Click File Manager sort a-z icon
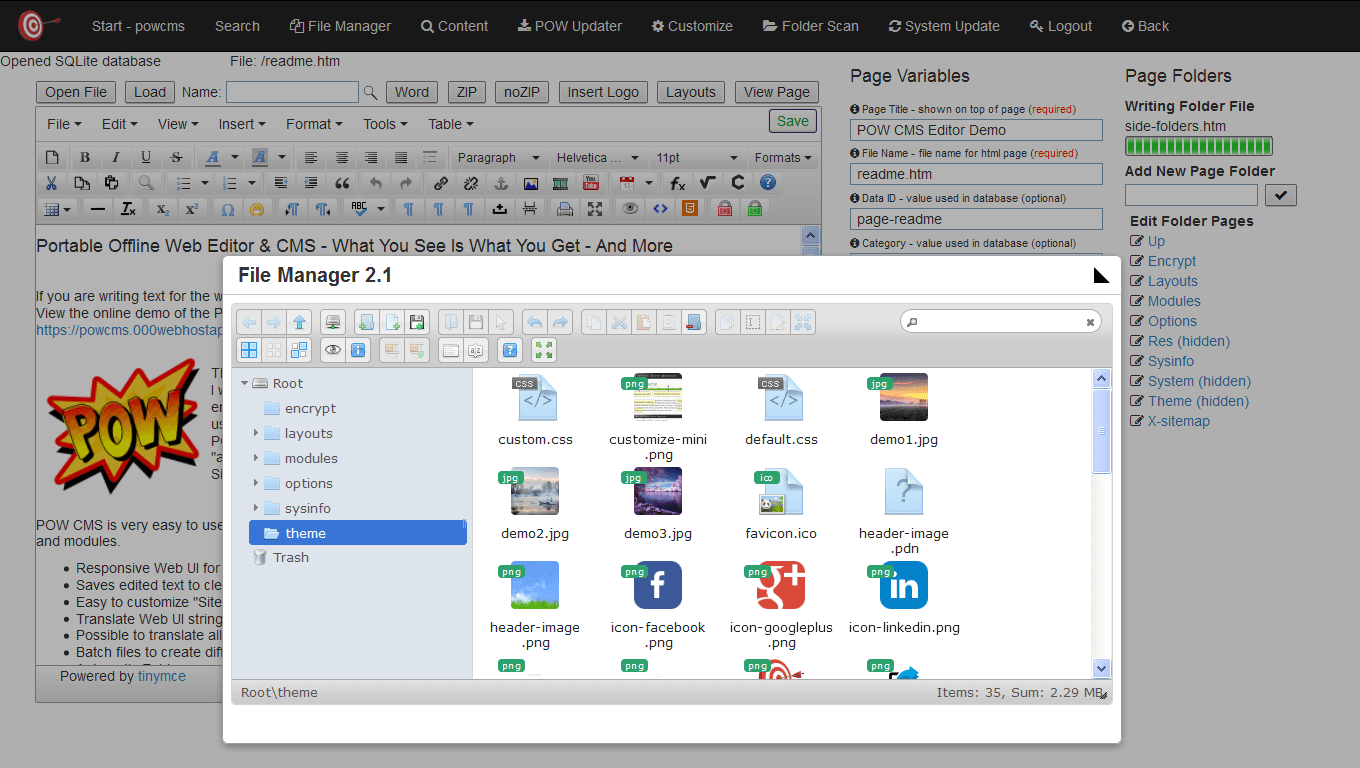 tap(475, 351)
